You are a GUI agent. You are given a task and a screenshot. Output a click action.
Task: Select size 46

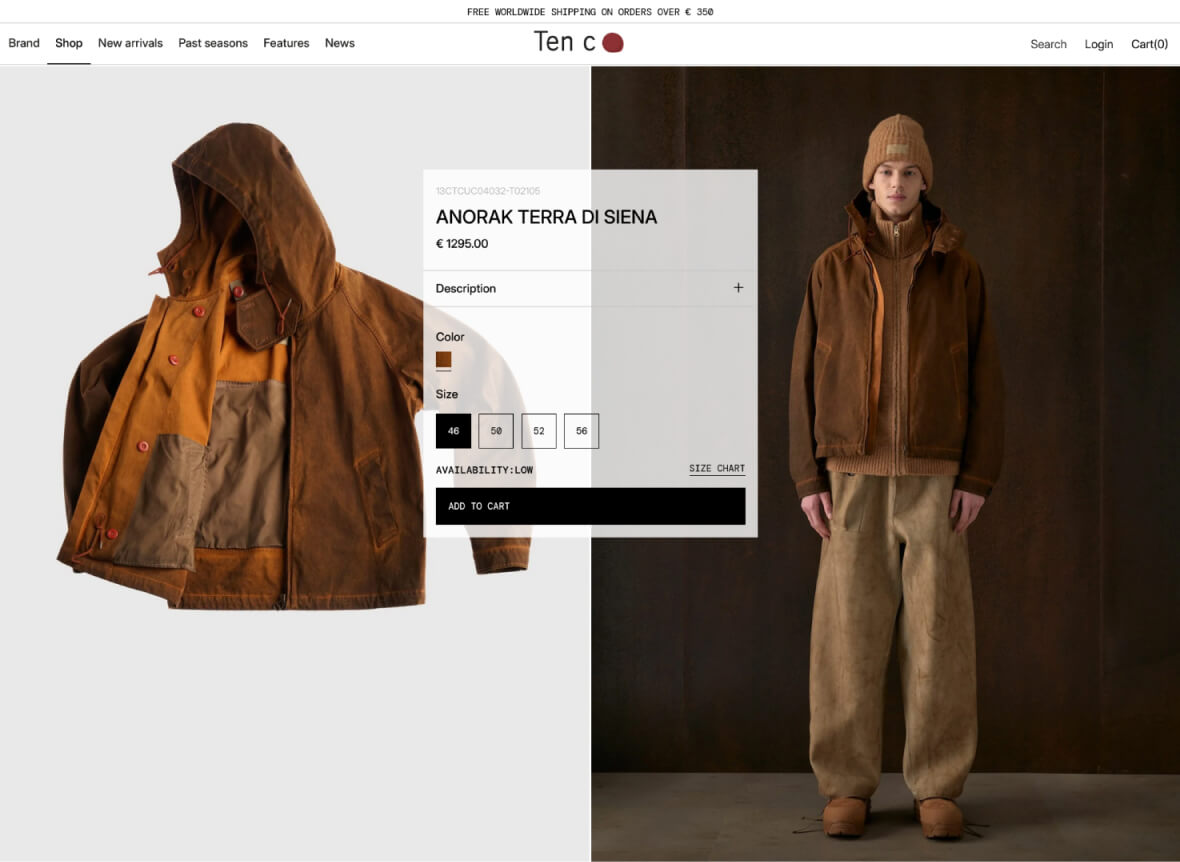(x=453, y=431)
